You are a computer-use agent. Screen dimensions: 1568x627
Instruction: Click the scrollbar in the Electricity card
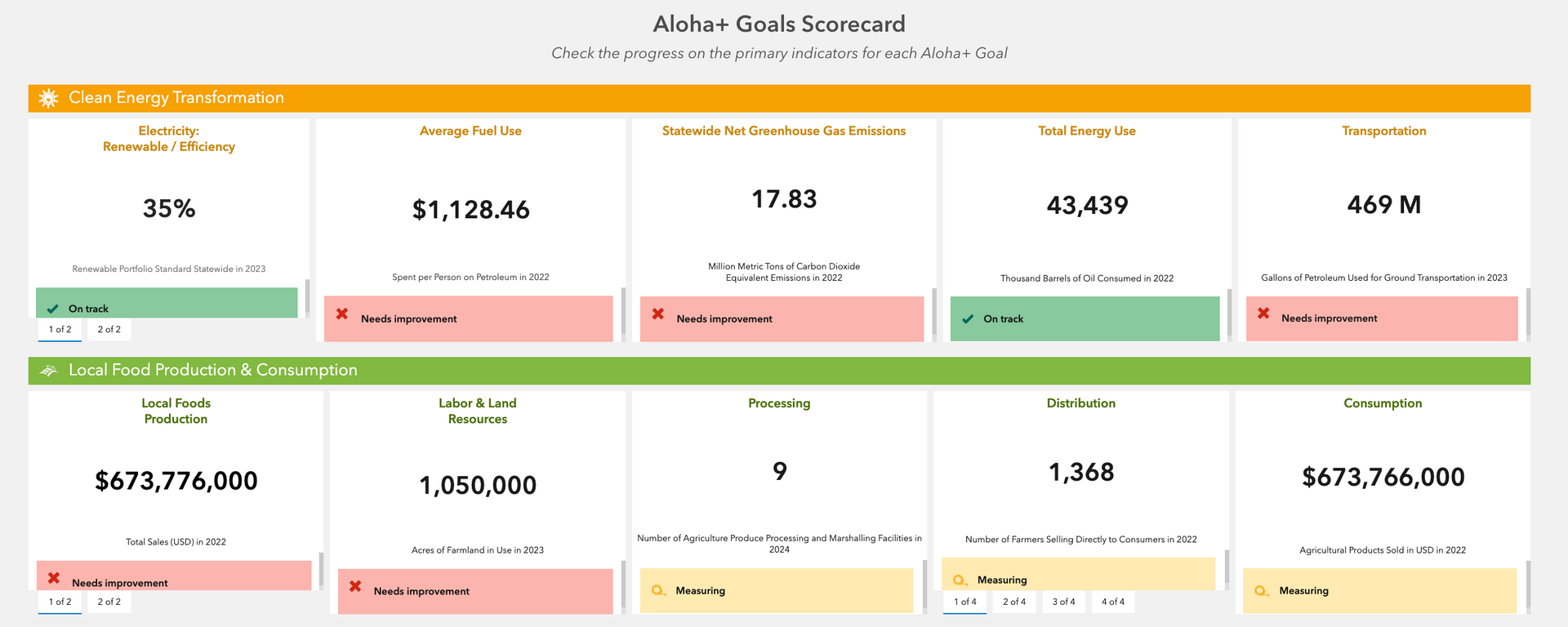(x=307, y=297)
